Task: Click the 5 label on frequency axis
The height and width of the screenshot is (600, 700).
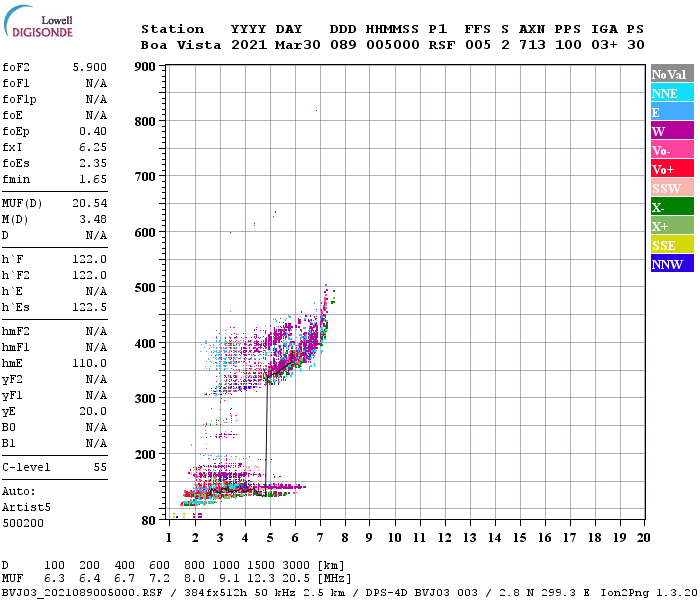Action: tap(270, 538)
